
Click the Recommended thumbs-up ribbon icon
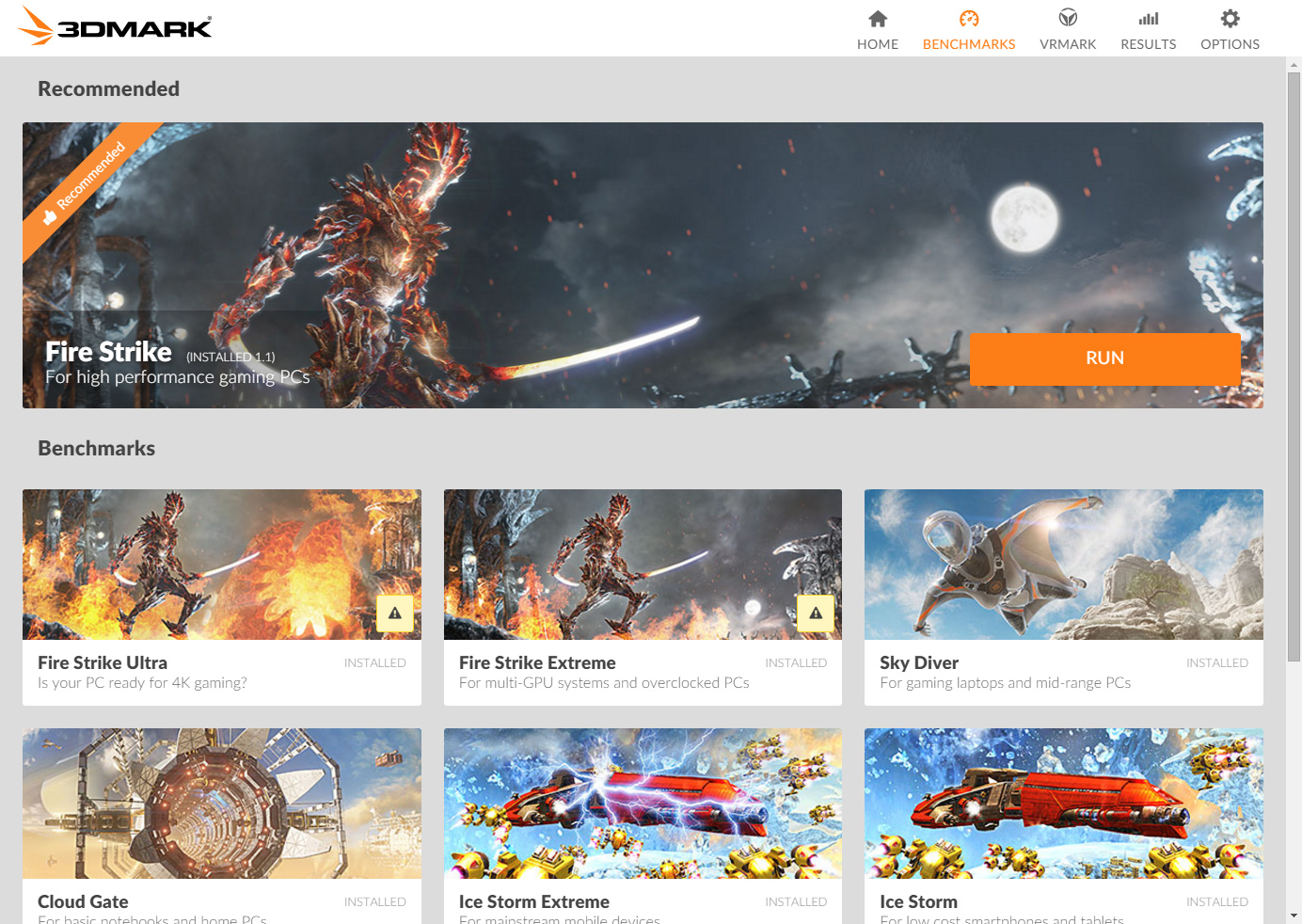[x=50, y=217]
